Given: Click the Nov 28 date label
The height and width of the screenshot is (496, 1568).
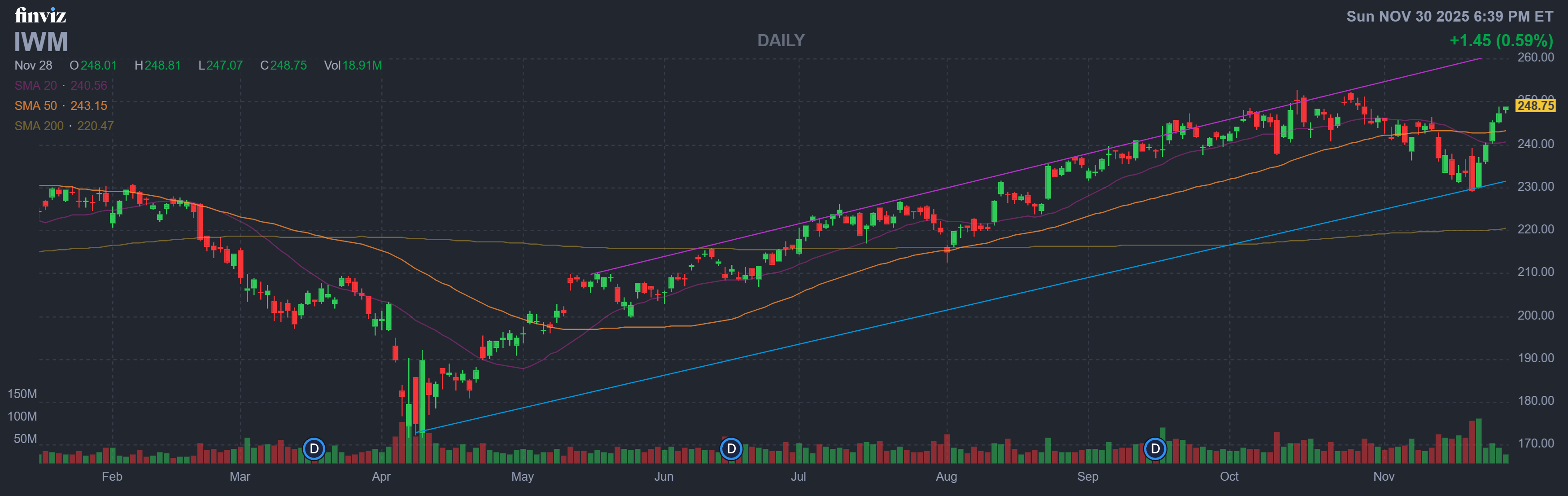Looking at the screenshot, I should click(x=34, y=65).
